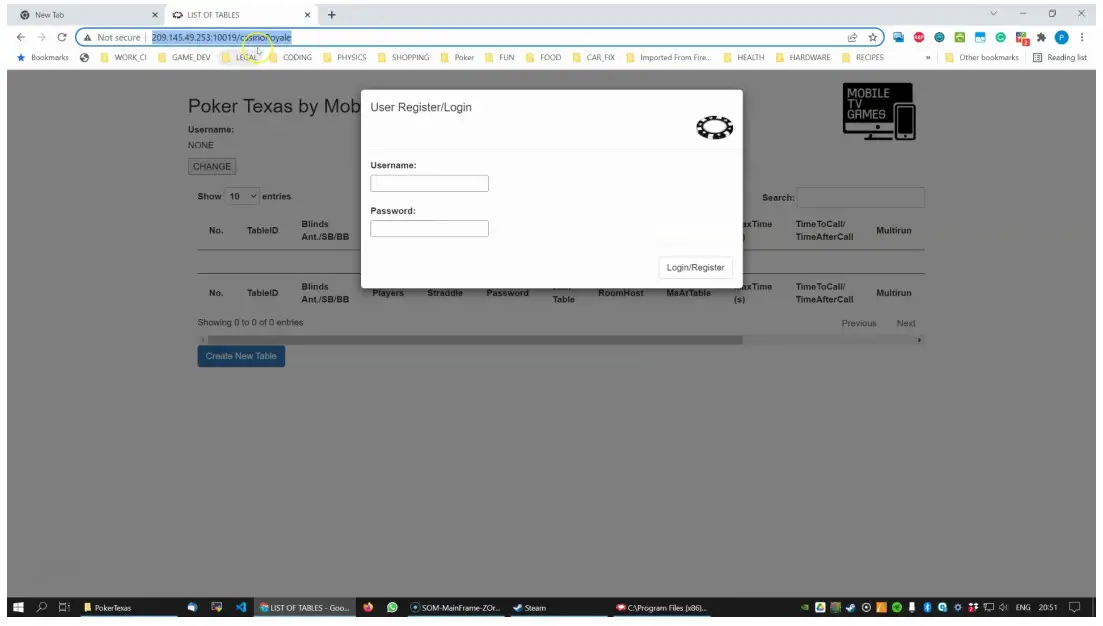This screenshot has height=626, width=1103.
Task: Open the Windows Start menu
Action: pos(18,607)
